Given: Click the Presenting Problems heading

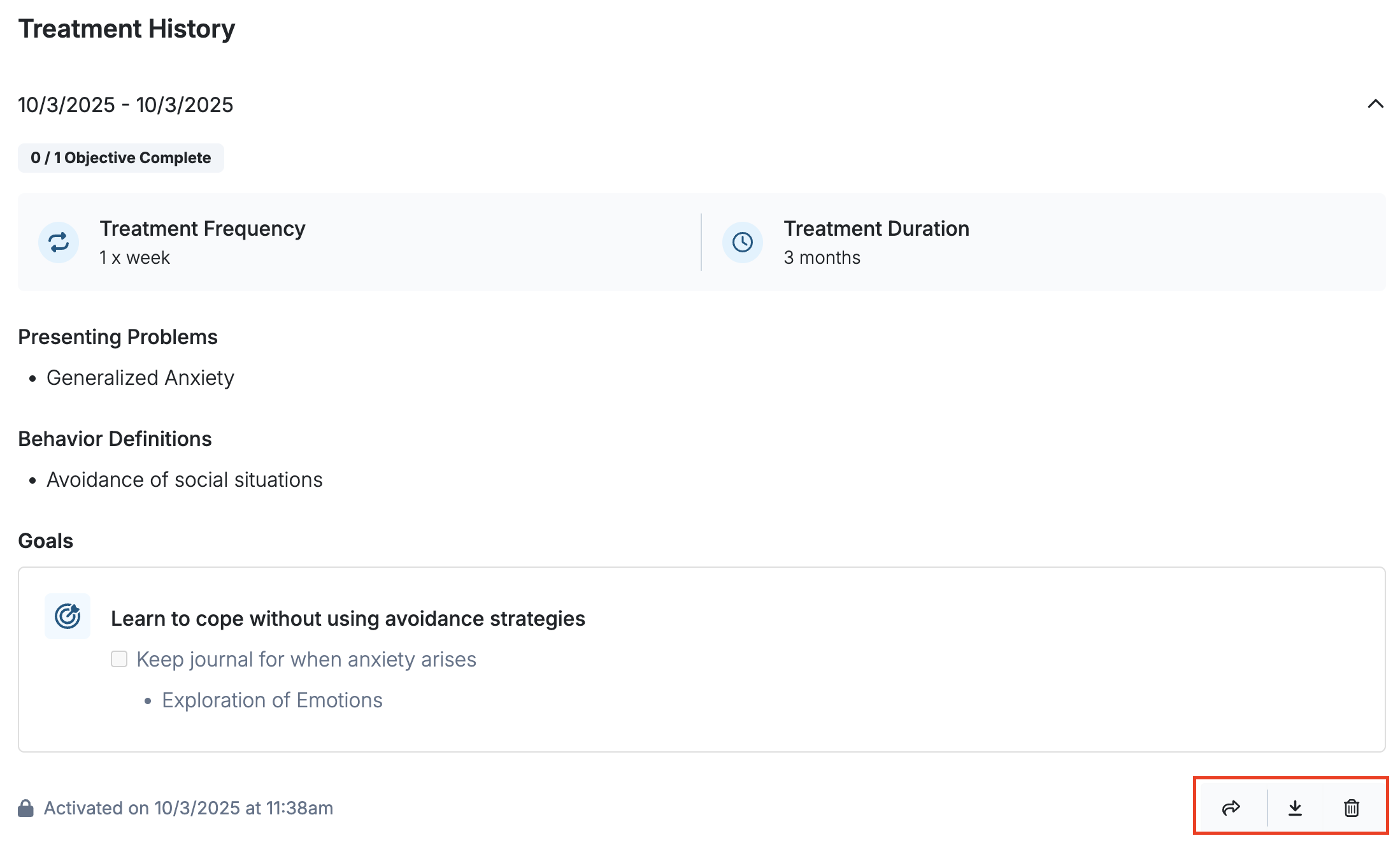Looking at the screenshot, I should coord(118,337).
